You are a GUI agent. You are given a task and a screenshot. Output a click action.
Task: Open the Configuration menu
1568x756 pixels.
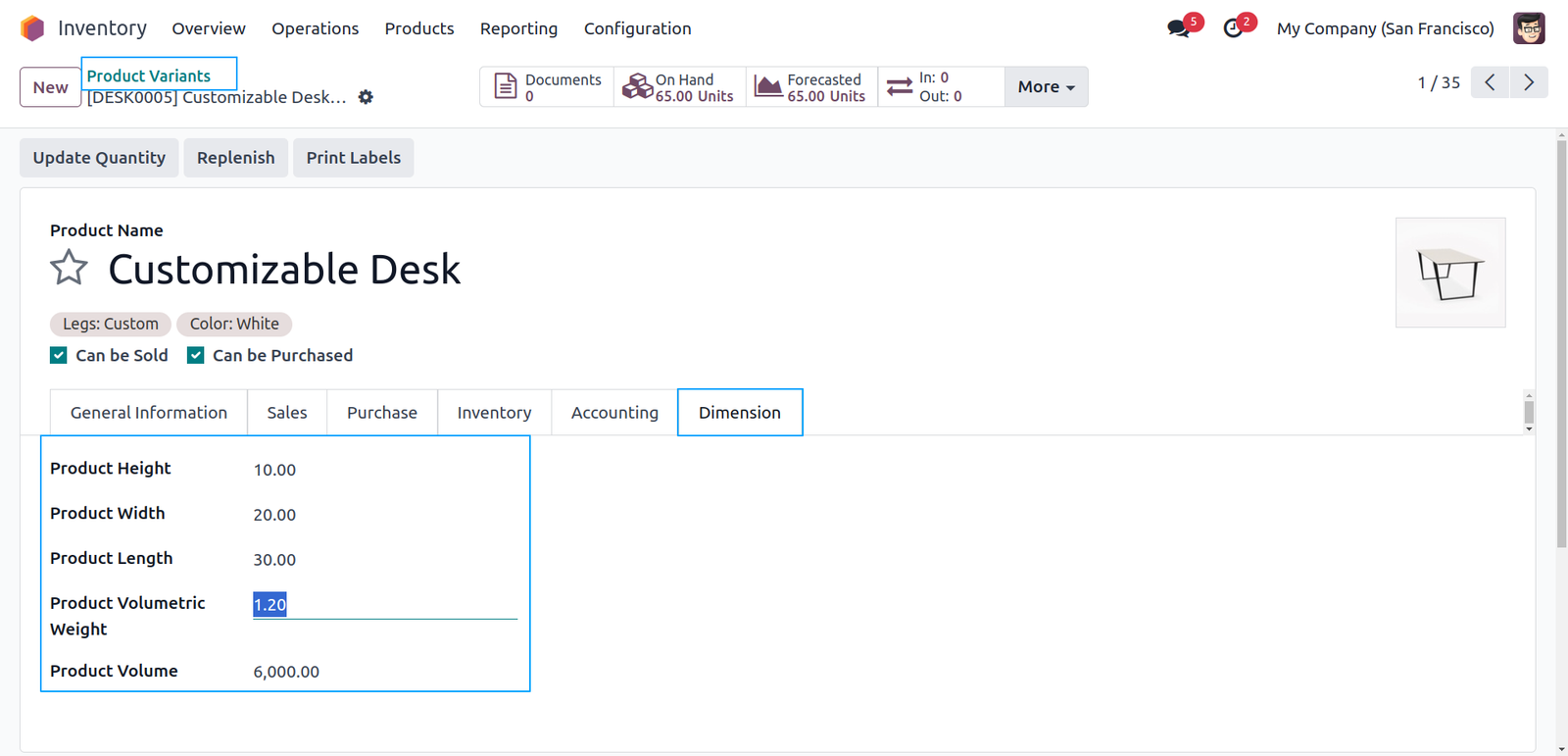click(637, 28)
